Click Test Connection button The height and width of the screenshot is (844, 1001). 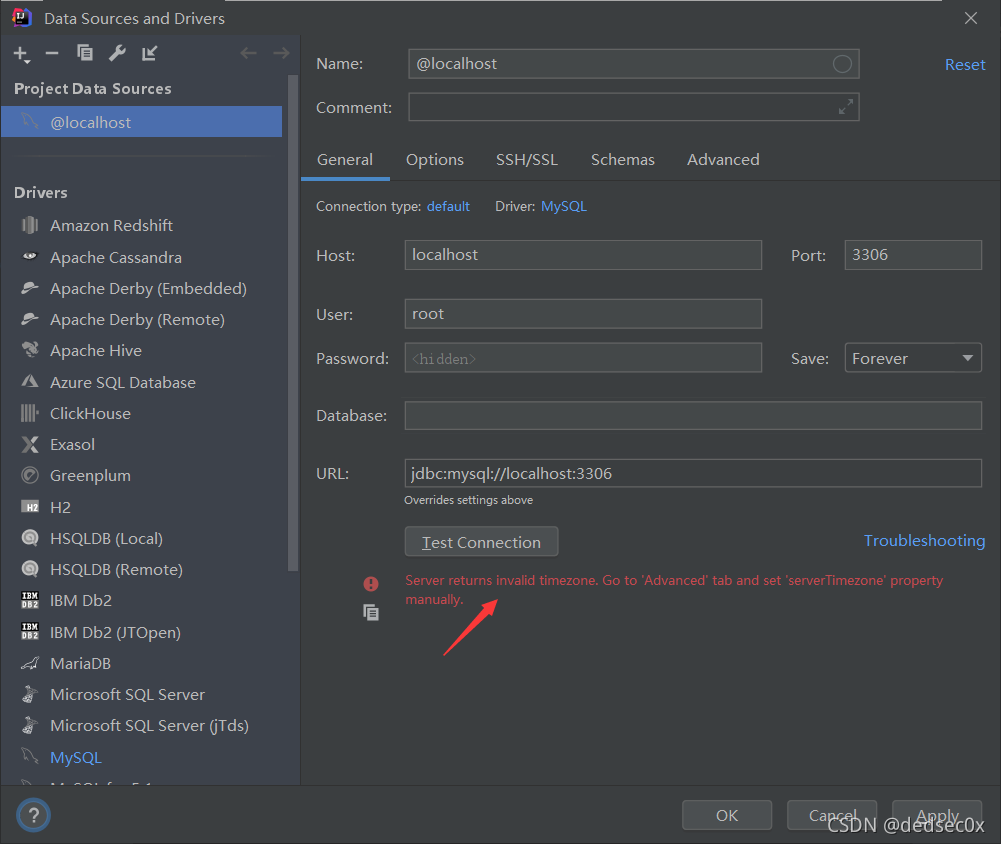click(x=481, y=542)
